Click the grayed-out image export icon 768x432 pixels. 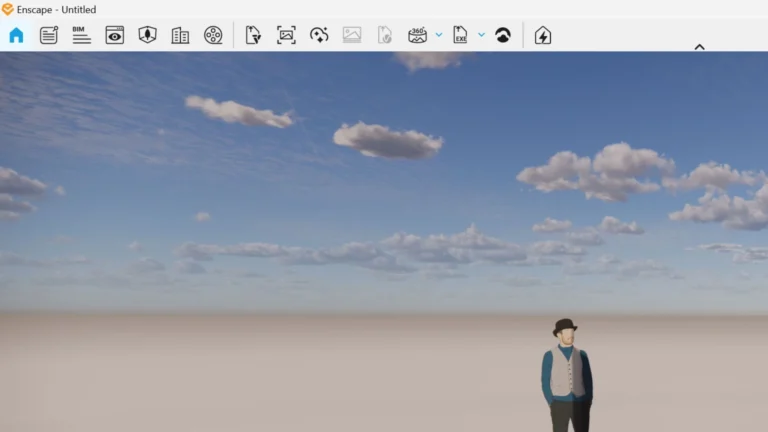click(352, 35)
